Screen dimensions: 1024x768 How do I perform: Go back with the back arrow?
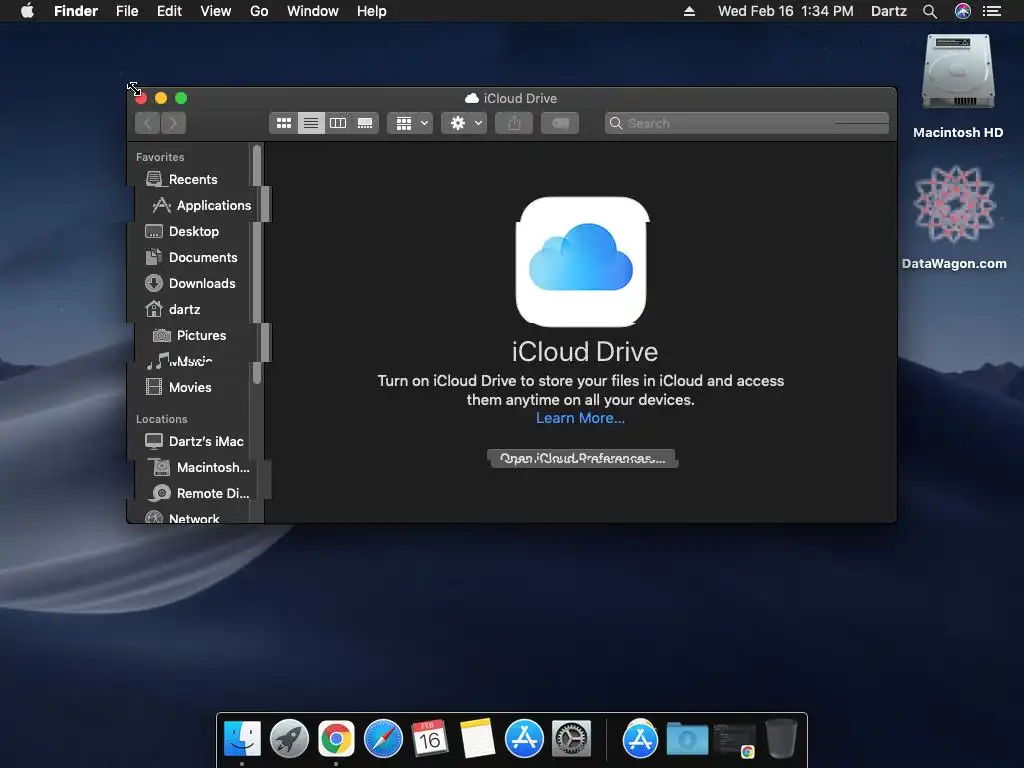(148, 123)
